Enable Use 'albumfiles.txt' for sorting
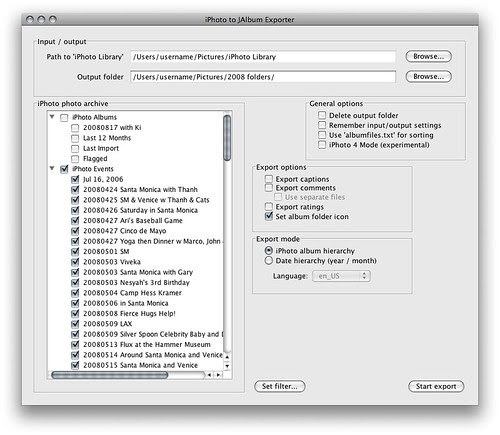Screen dimensions: 500x435 coord(322,135)
